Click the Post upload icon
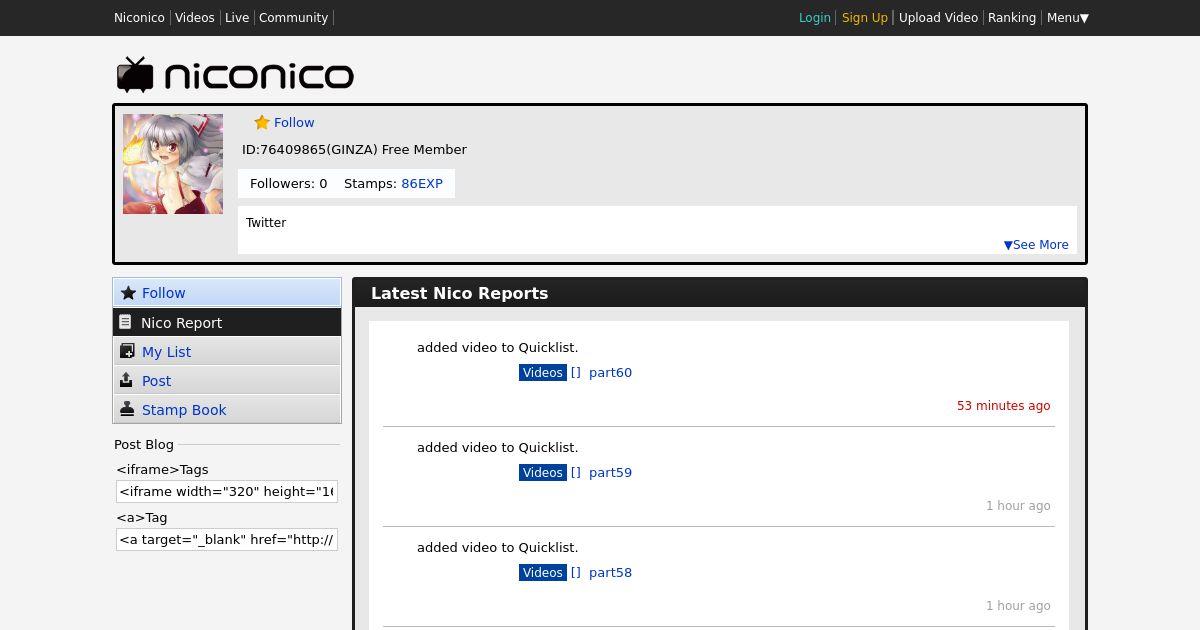 point(126,380)
